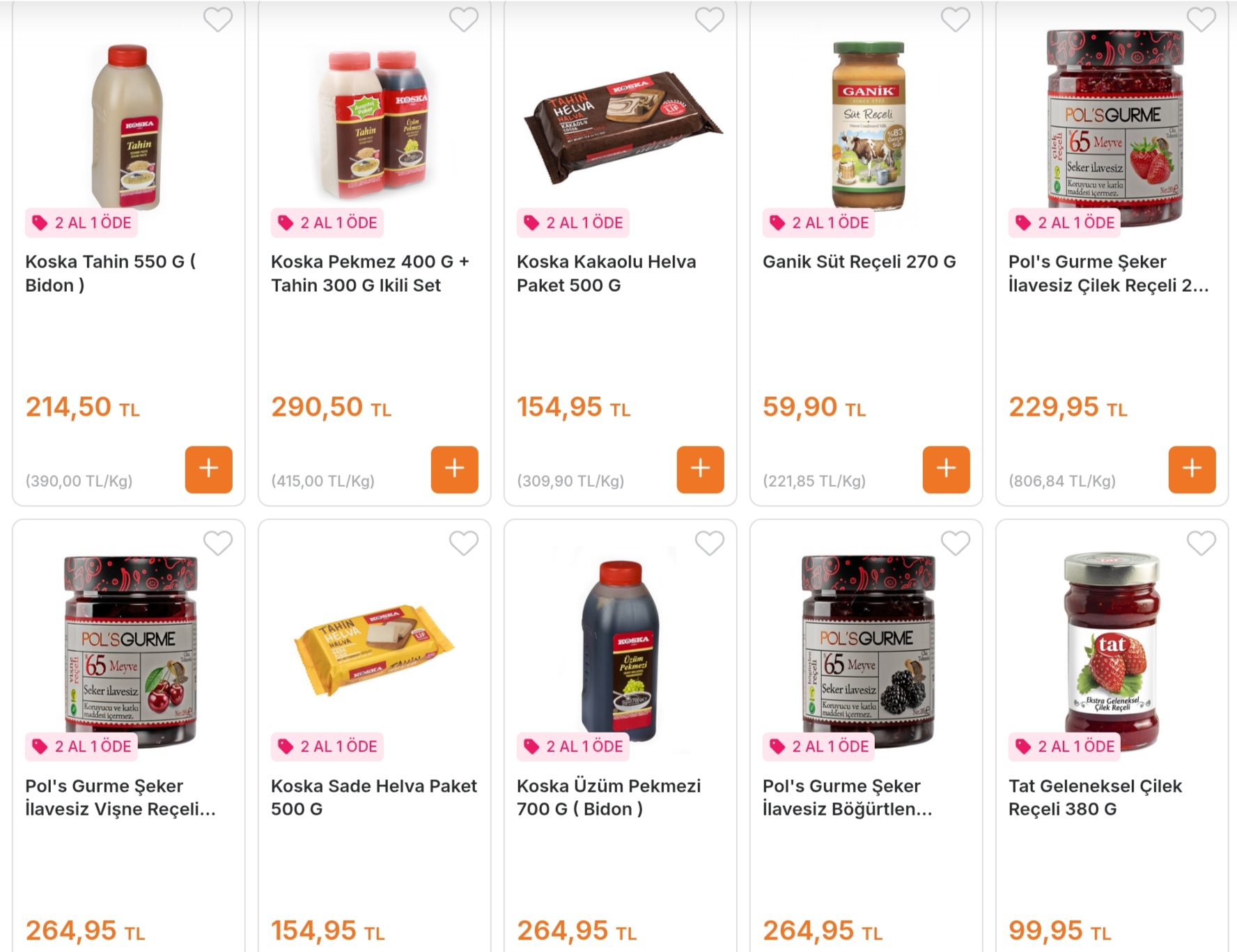Click 2 AL 1 ÖDE badge on Koska Tahin
This screenshot has height=952, width=1237.
[x=81, y=223]
